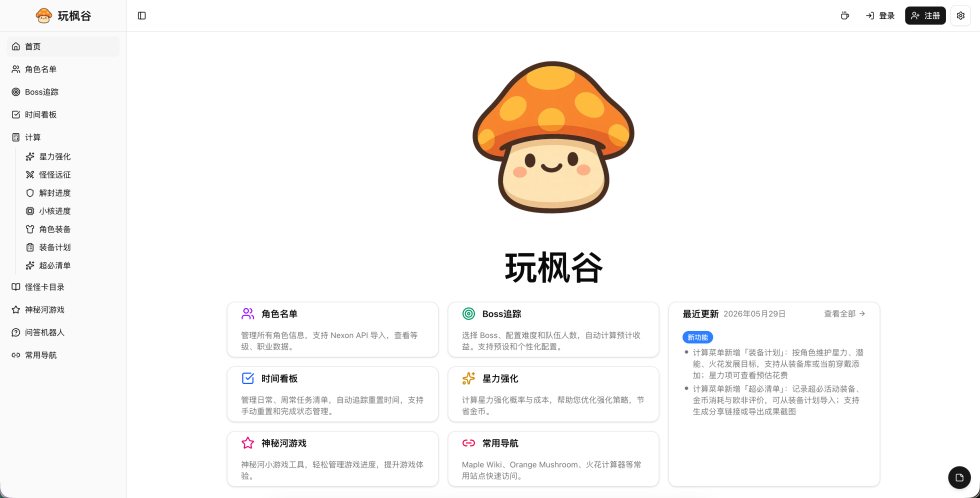The height and width of the screenshot is (498, 980).
Task: Click the checkbox icon beside sidebar 时间看板
Action: click(x=16, y=114)
